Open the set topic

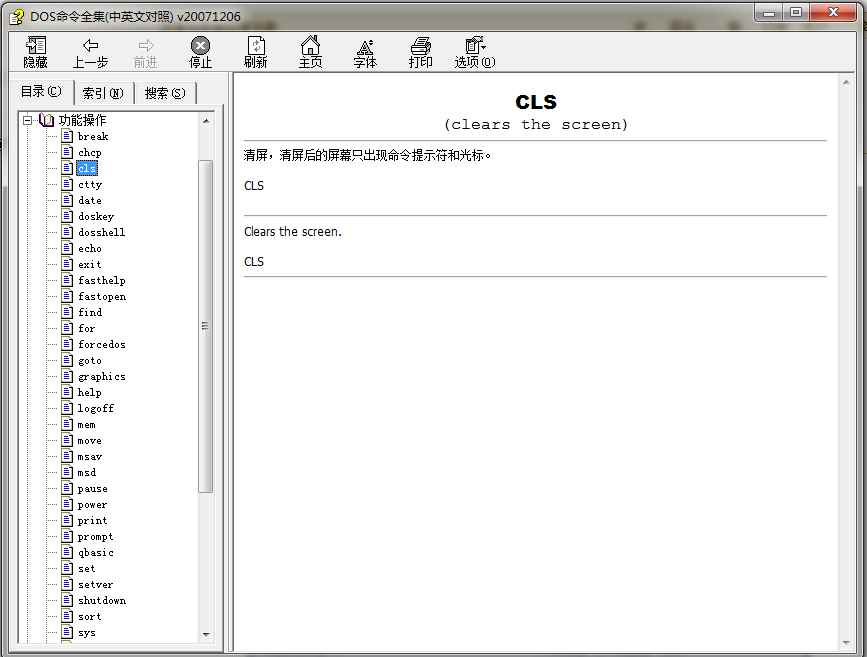click(x=86, y=569)
